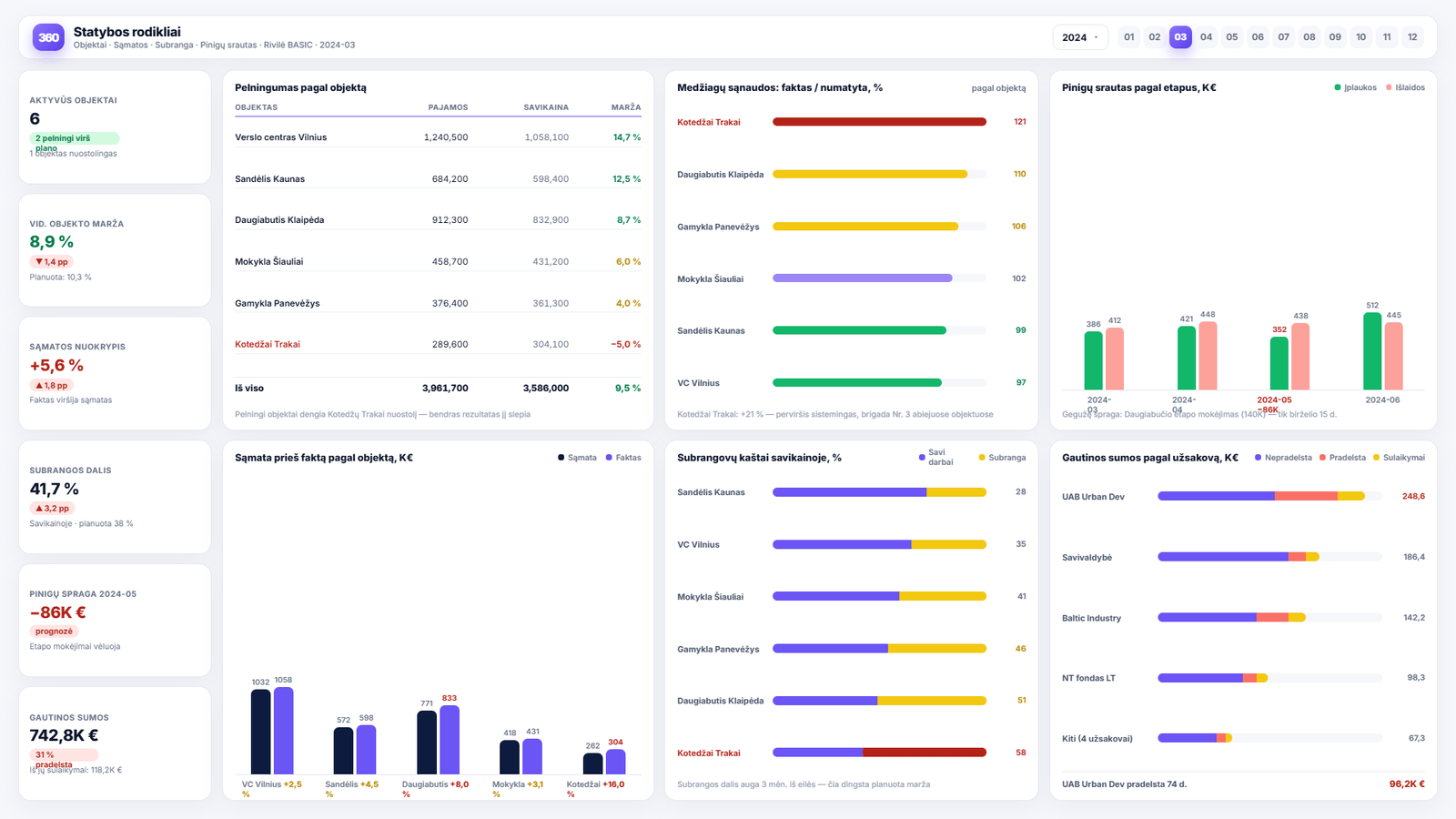
Task: Sort table by OBJEKTAS column header
Action: [x=257, y=107]
